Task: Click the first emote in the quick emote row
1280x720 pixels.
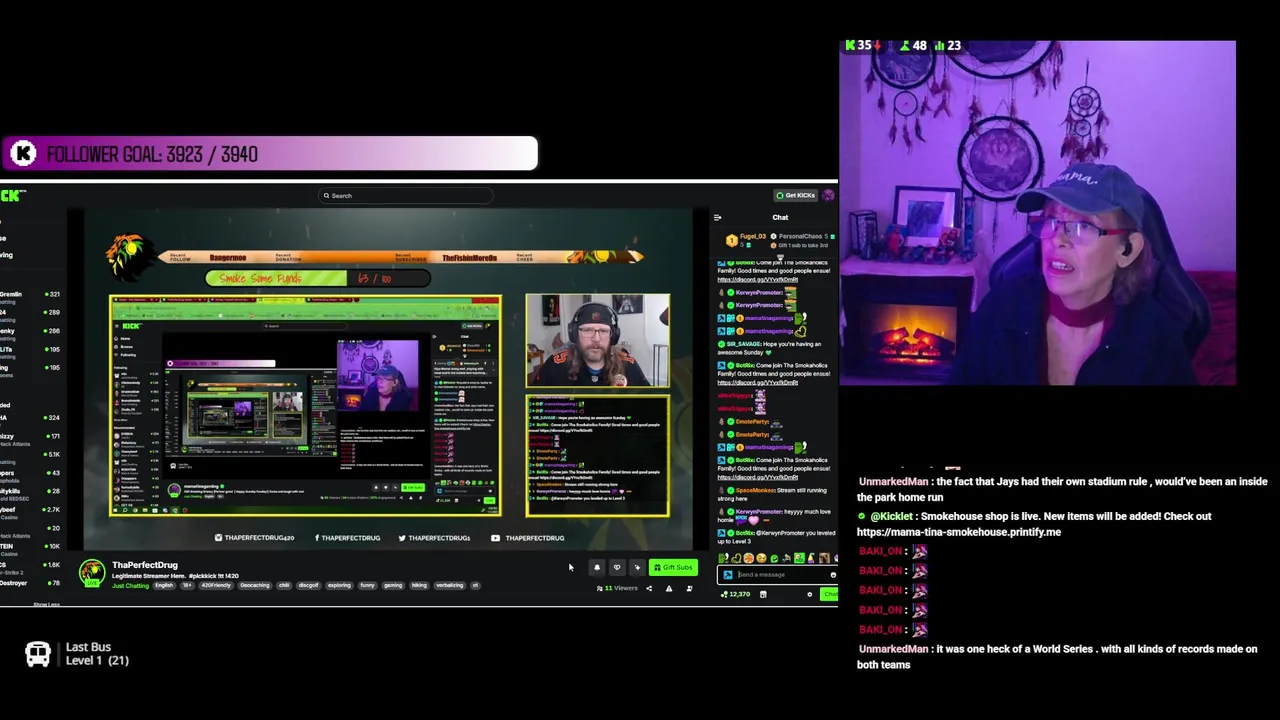Action: coord(723,558)
